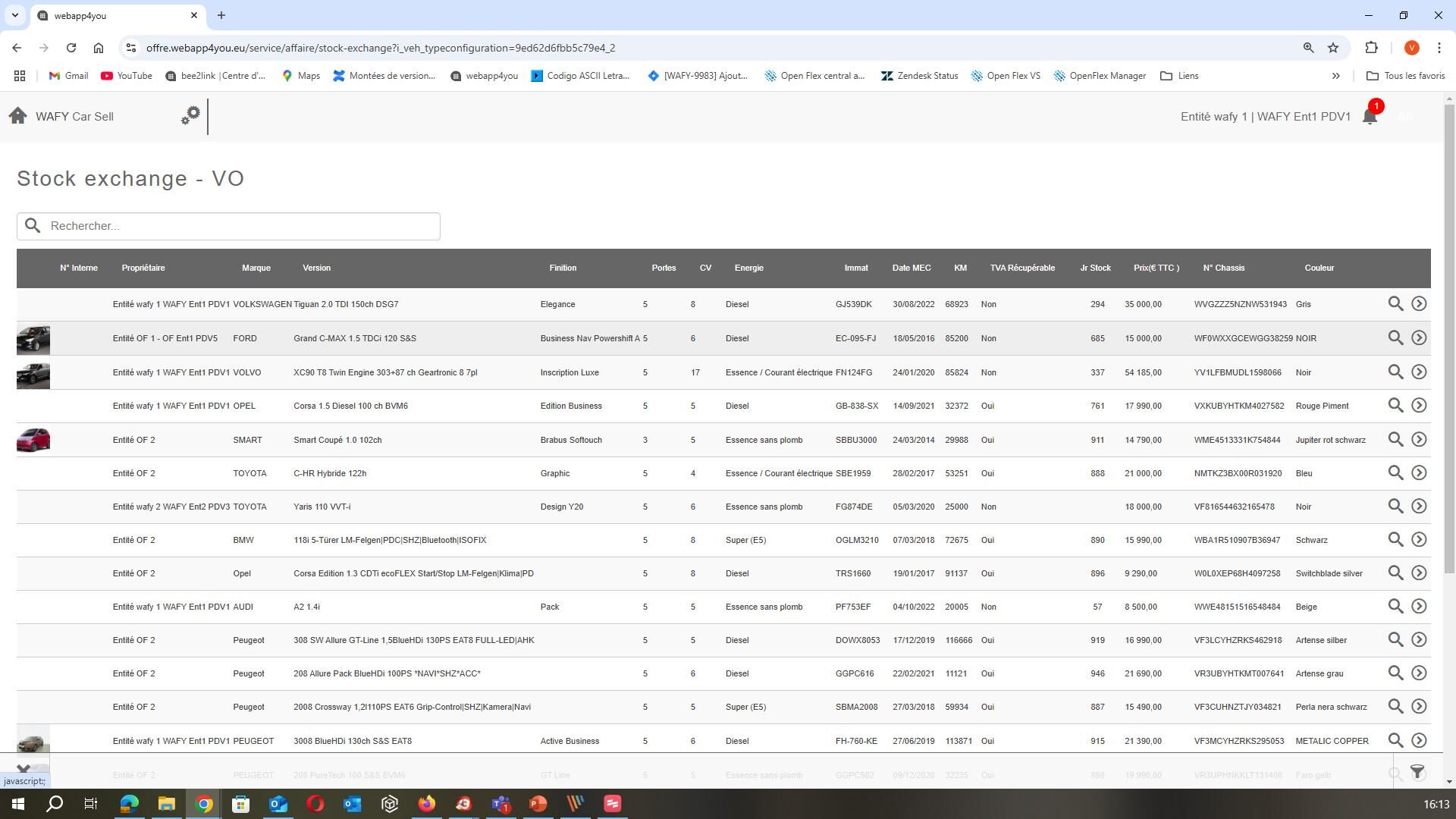
Task: Bookmark this page with the star icon
Action: pos(1333,48)
